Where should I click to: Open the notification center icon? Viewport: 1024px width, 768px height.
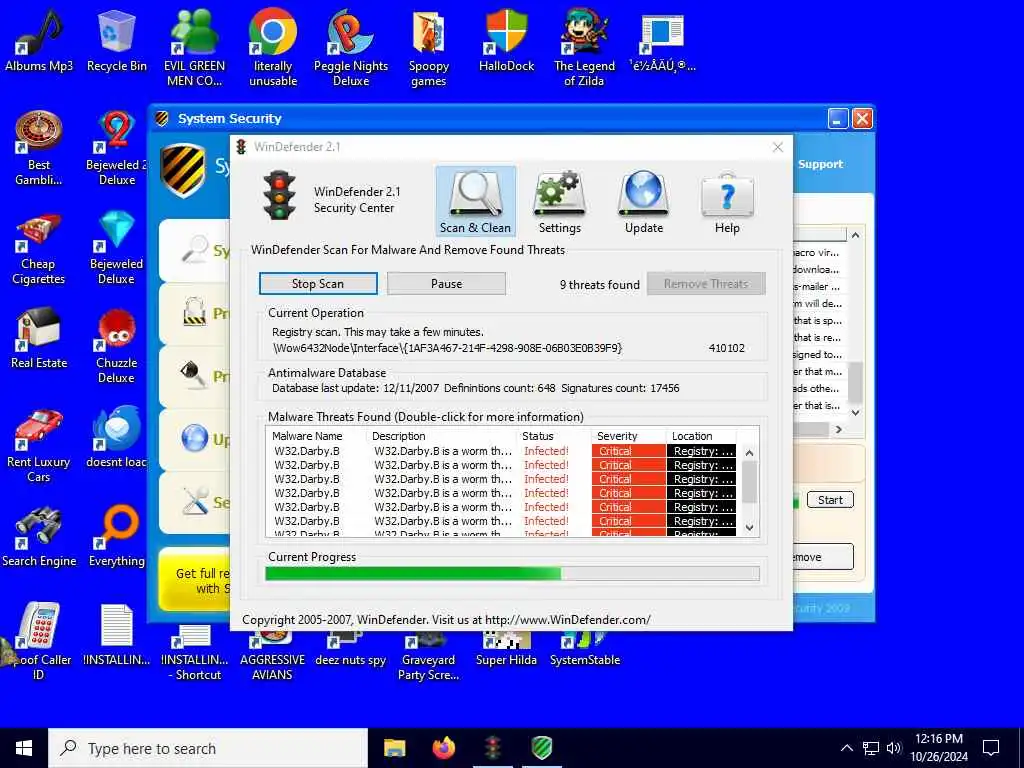pyautogui.click(x=991, y=748)
